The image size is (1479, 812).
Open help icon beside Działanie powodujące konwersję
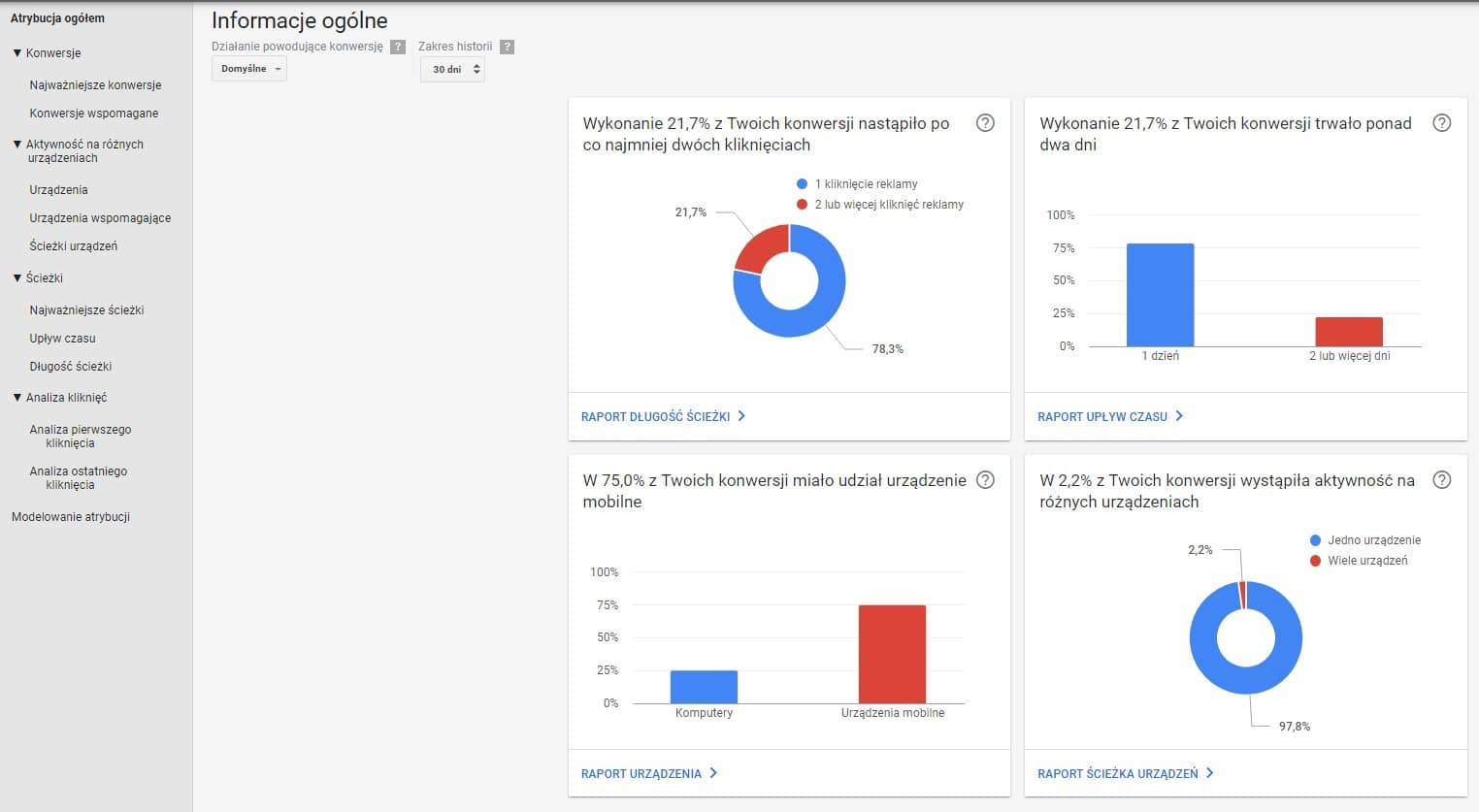click(x=398, y=47)
